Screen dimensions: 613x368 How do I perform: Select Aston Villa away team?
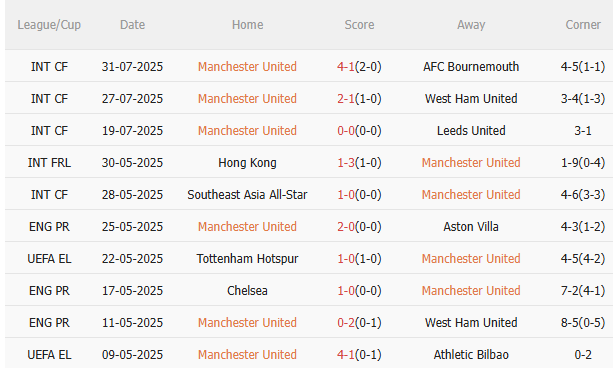click(471, 227)
